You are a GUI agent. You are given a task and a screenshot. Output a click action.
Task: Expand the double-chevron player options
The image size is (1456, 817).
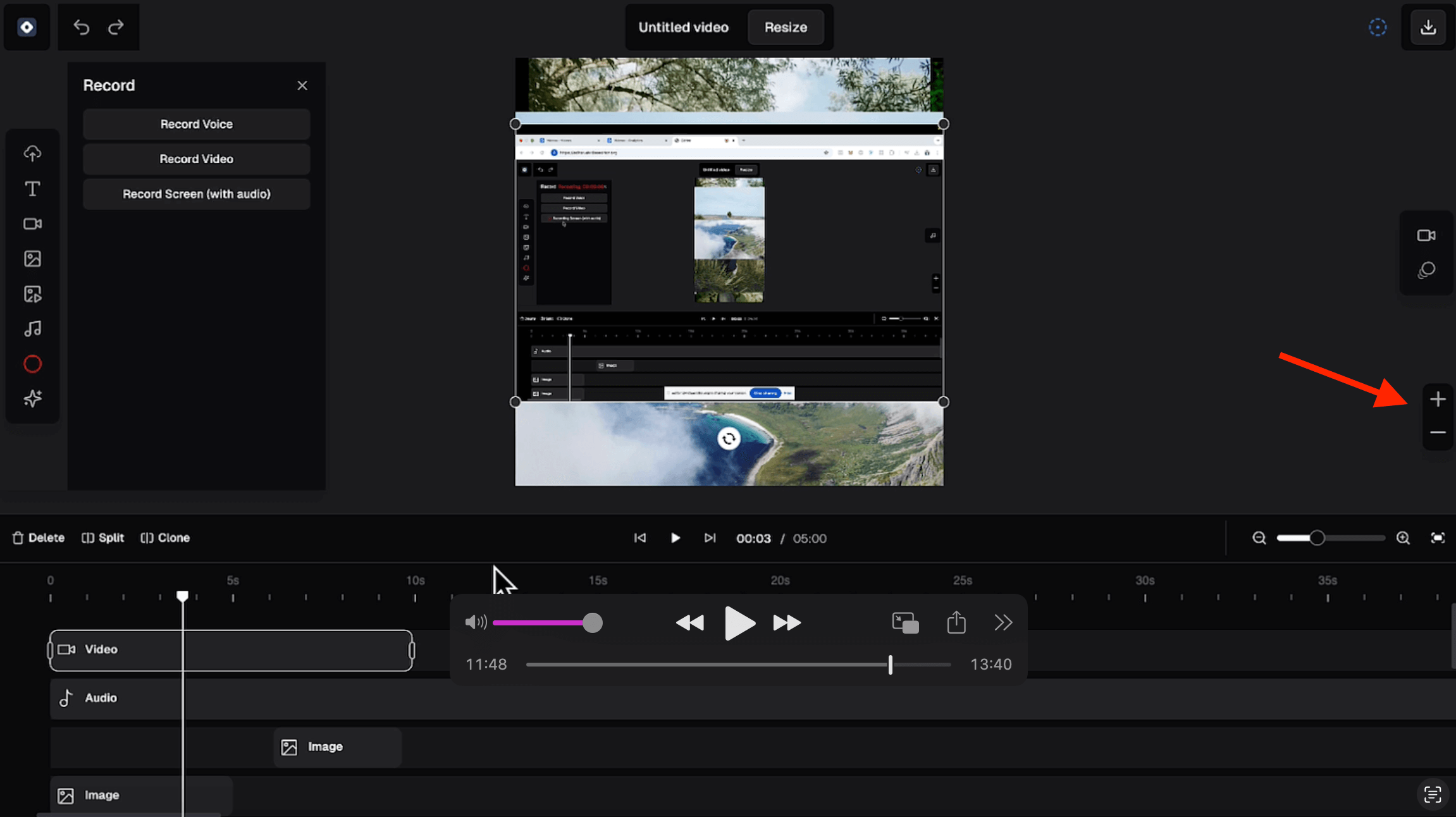click(x=1003, y=623)
